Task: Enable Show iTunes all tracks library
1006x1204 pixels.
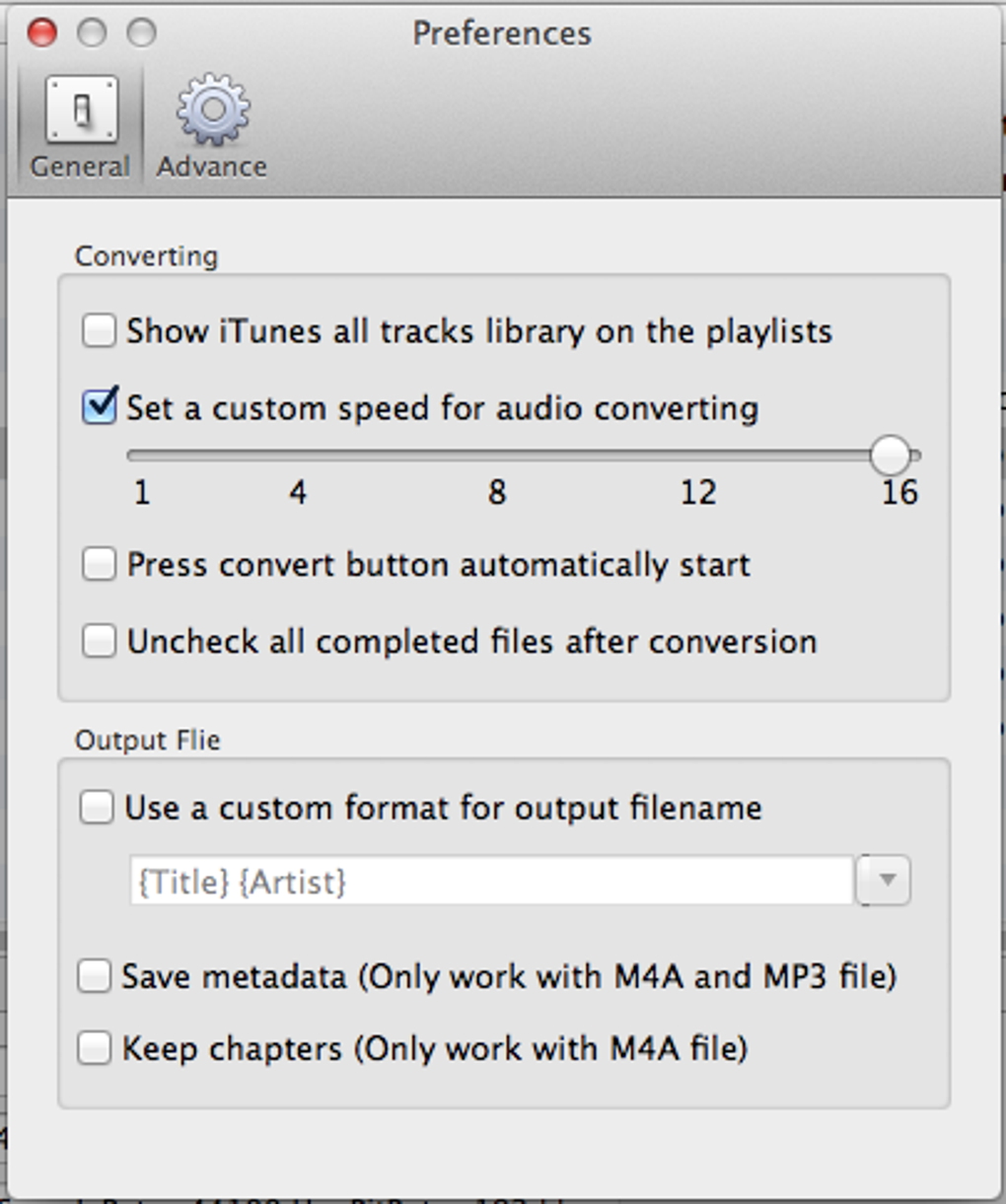Action: pyautogui.click(x=99, y=330)
